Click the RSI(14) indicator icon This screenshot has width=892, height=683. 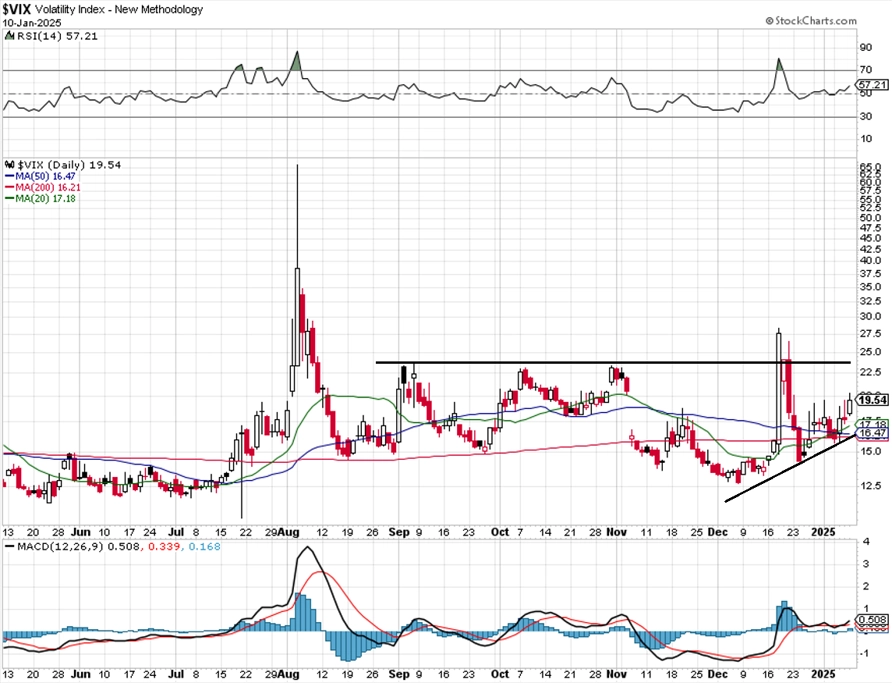click(x=9, y=36)
